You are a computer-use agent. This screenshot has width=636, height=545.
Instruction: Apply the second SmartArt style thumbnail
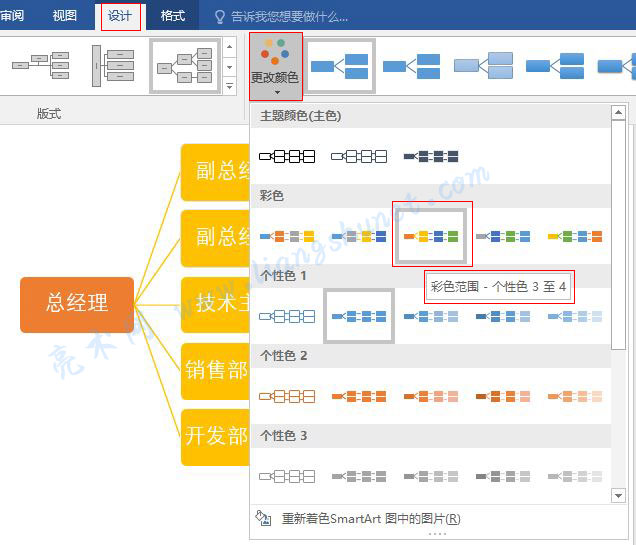click(411, 66)
